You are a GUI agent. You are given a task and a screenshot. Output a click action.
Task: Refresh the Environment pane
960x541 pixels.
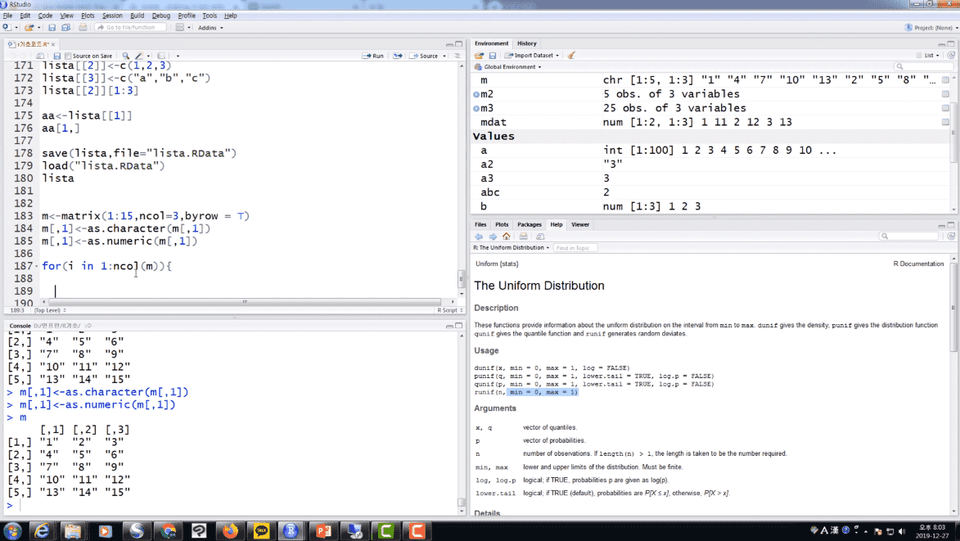(x=951, y=55)
